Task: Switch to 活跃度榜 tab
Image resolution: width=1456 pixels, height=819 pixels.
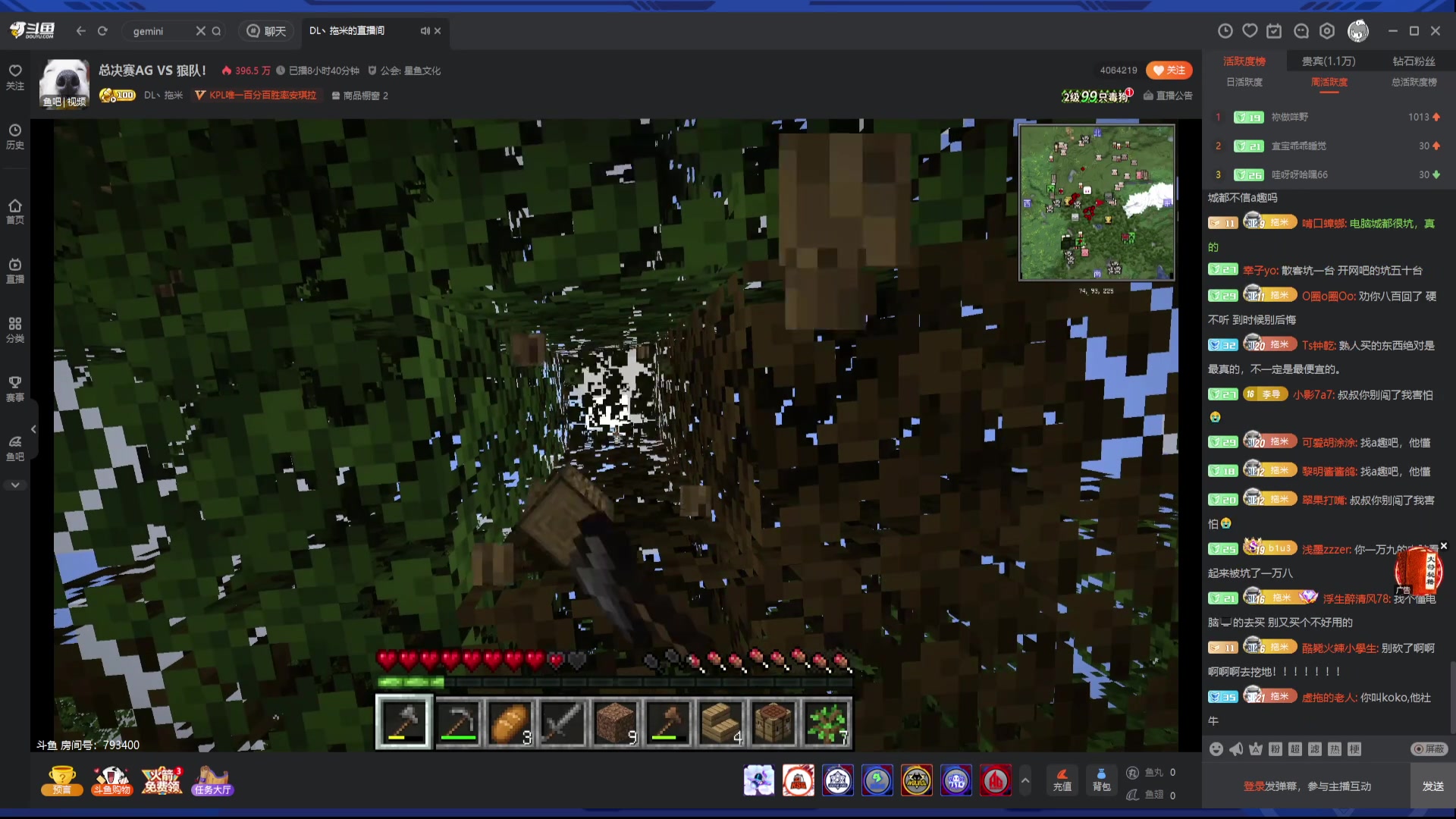Action: click(1244, 61)
